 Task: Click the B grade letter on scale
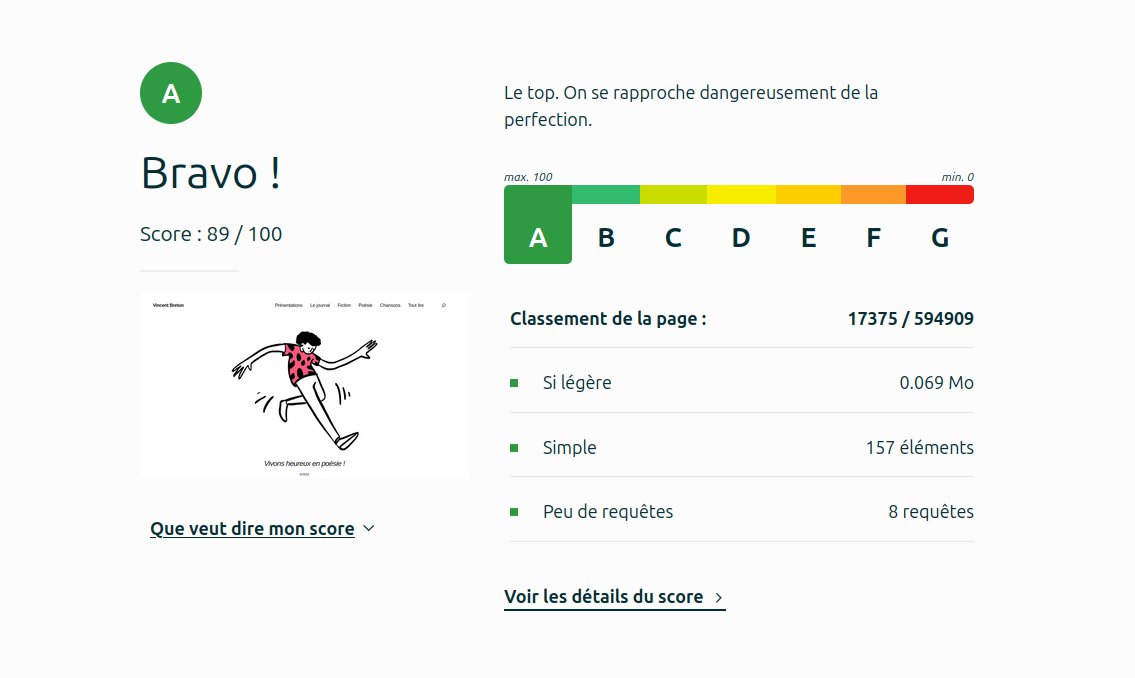606,238
